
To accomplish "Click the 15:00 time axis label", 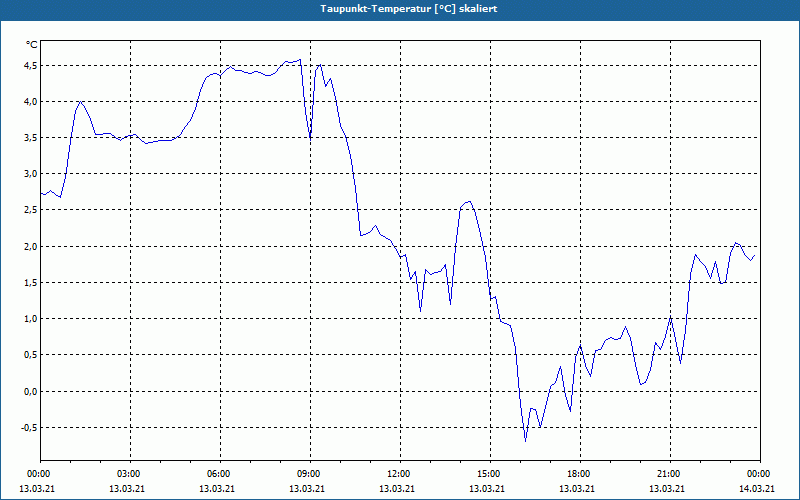I will [x=490, y=474].
